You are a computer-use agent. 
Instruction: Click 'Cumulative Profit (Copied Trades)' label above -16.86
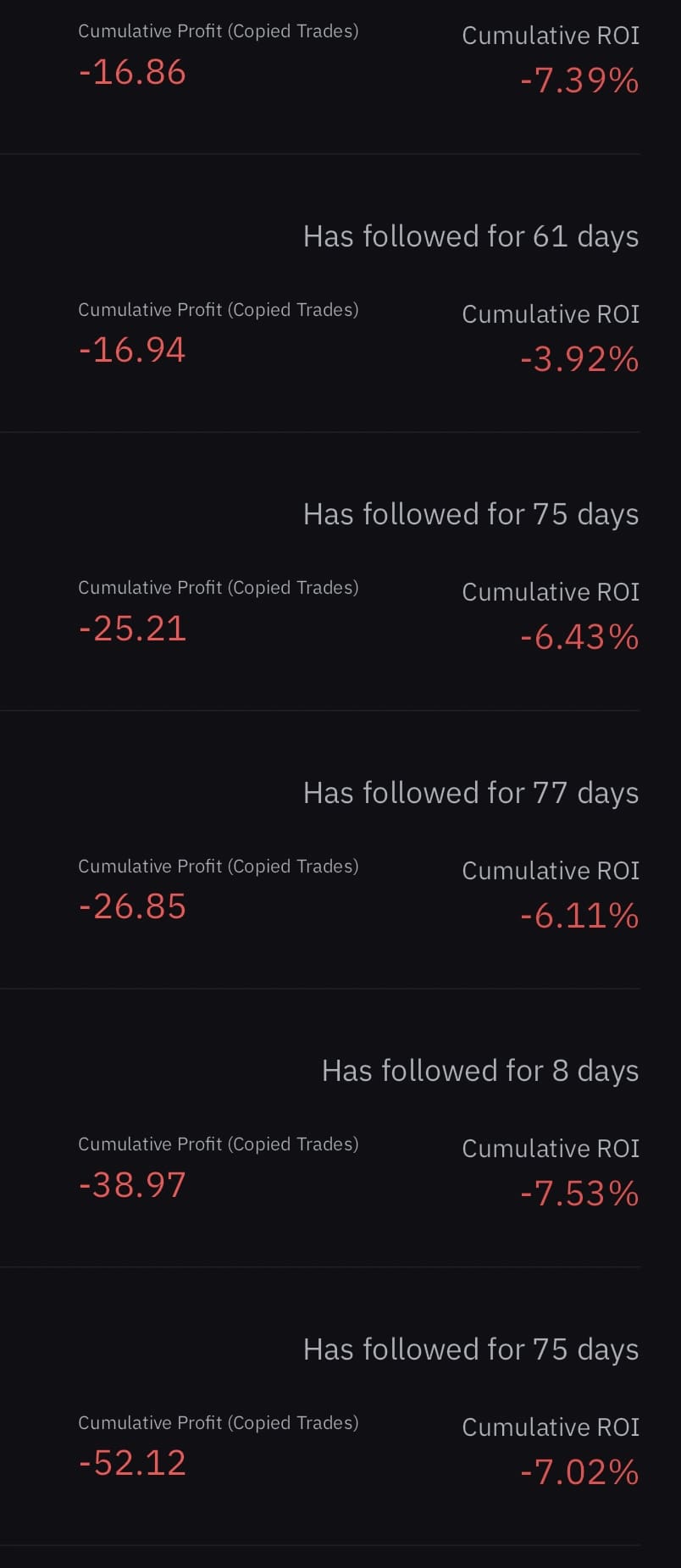218,31
